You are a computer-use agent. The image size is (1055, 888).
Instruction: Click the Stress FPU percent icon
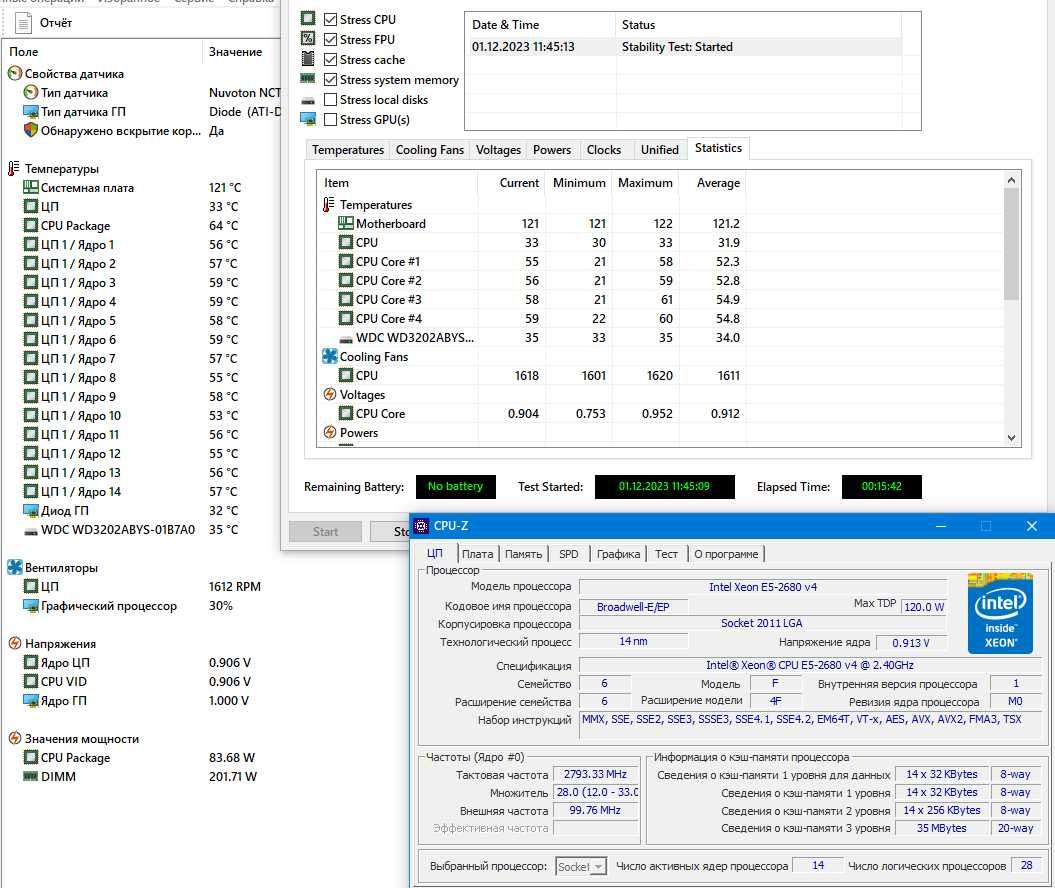[307, 38]
